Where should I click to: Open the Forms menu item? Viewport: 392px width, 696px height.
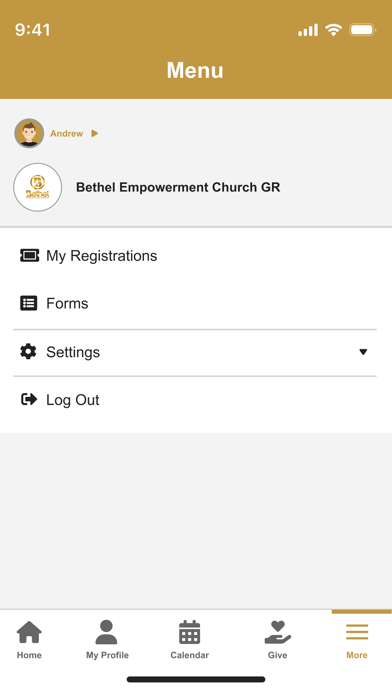195,304
